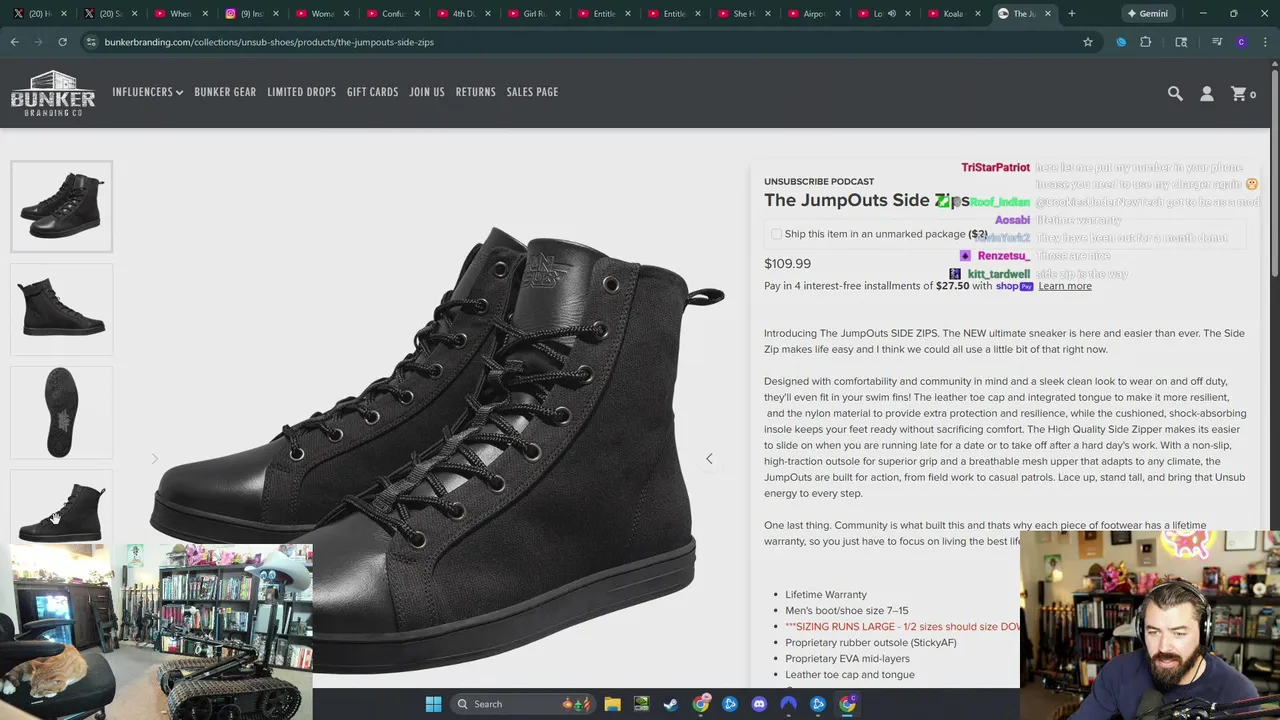The height and width of the screenshot is (720, 1280).
Task: Open File Explorer from the taskbar
Action: pyautogui.click(x=612, y=704)
